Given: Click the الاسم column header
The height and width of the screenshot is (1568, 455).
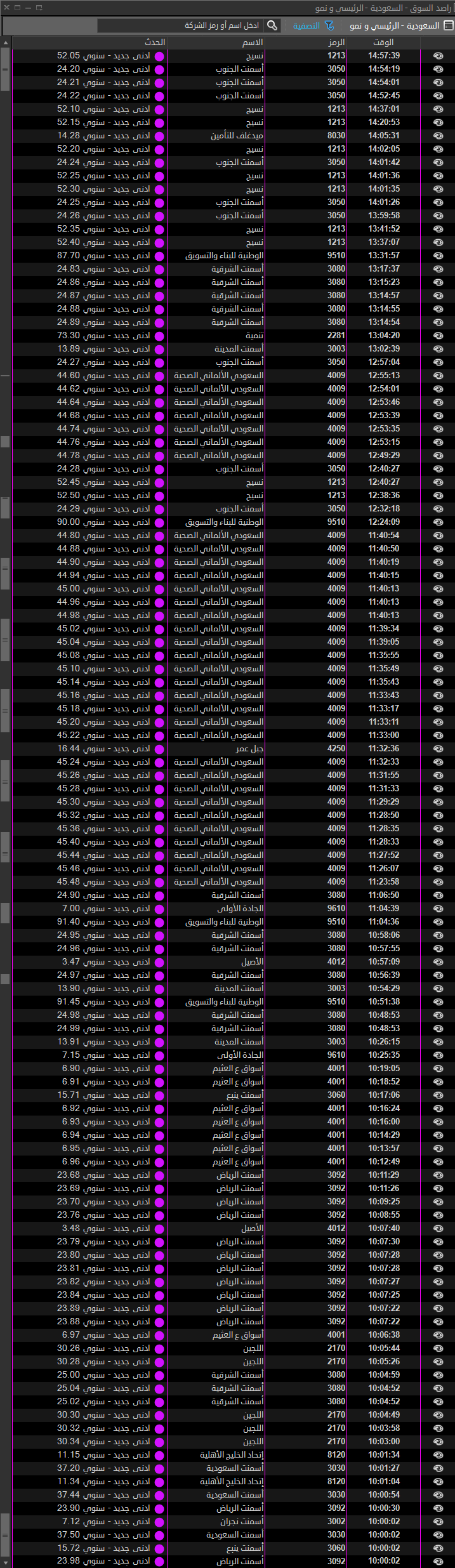Looking at the screenshot, I should [252, 42].
